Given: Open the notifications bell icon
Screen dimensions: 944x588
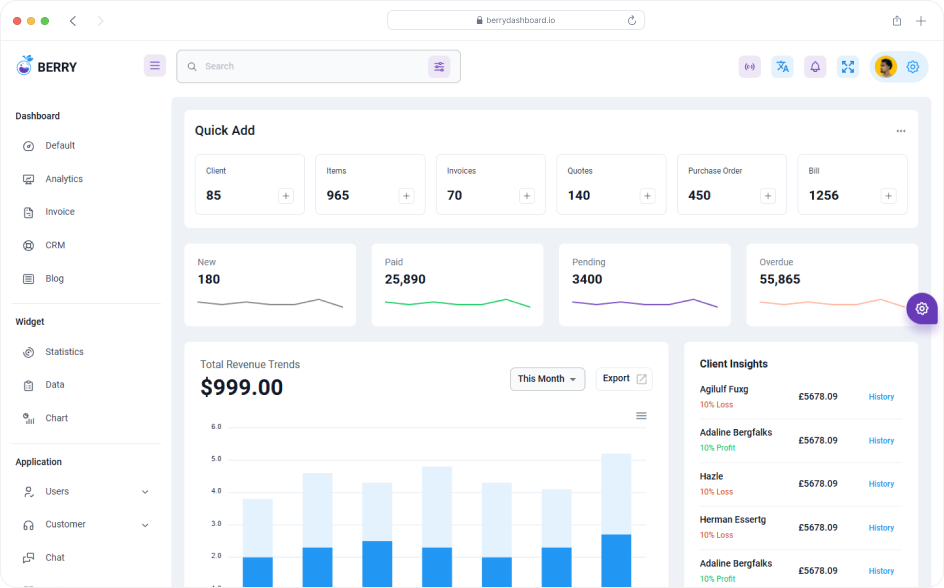Looking at the screenshot, I should (x=815, y=66).
